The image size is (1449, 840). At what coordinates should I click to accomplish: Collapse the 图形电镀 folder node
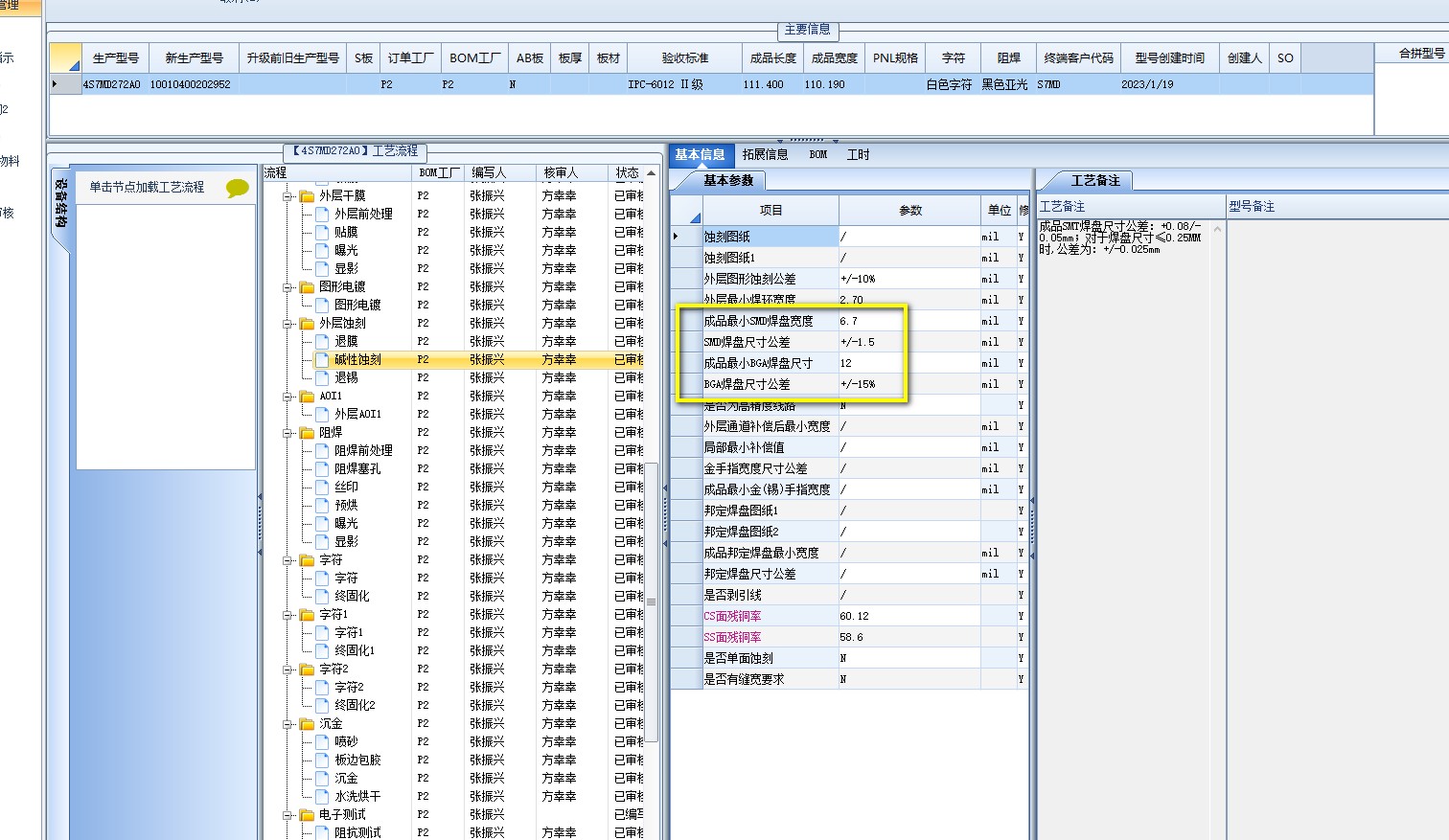287,286
